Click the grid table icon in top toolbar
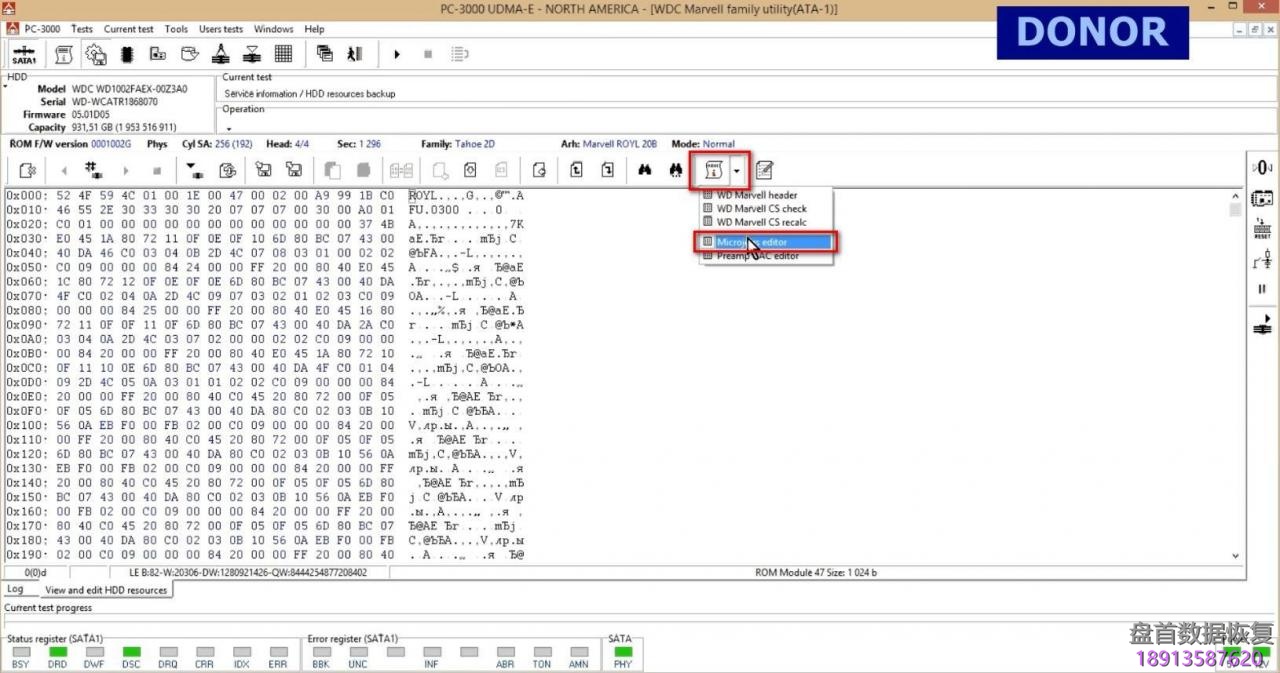 click(x=283, y=54)
